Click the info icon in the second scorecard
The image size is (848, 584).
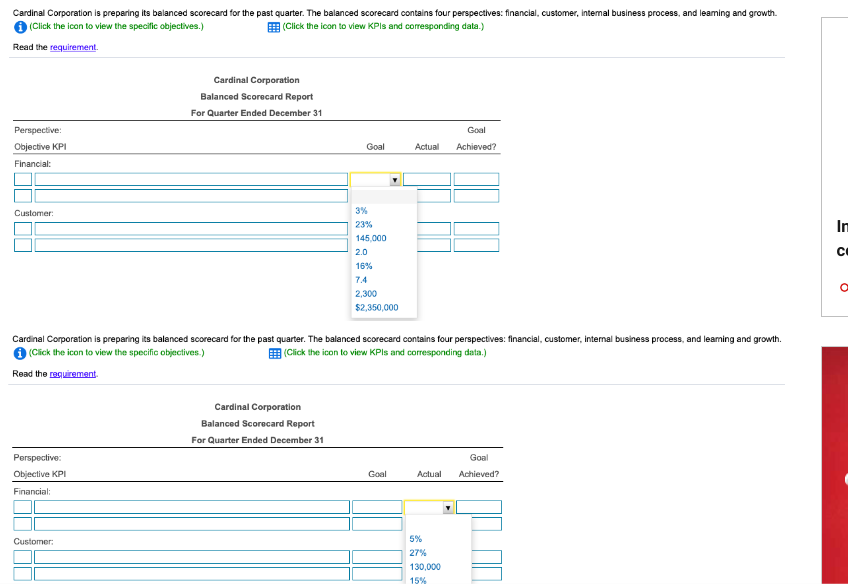coord(20,353)
